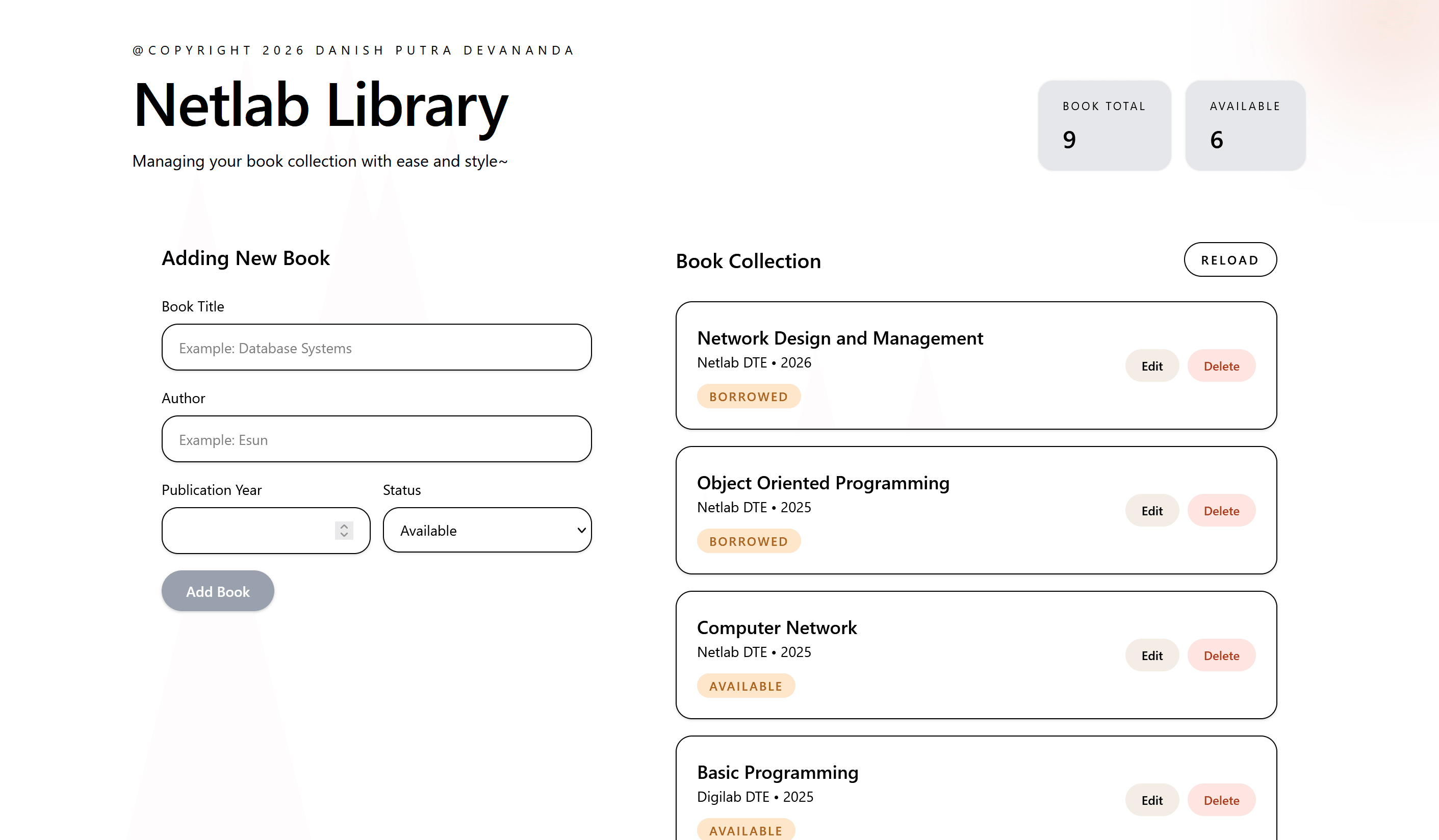1439x840 pixels.
Task: Click the Publication Year number field
Action: [266, 531]
